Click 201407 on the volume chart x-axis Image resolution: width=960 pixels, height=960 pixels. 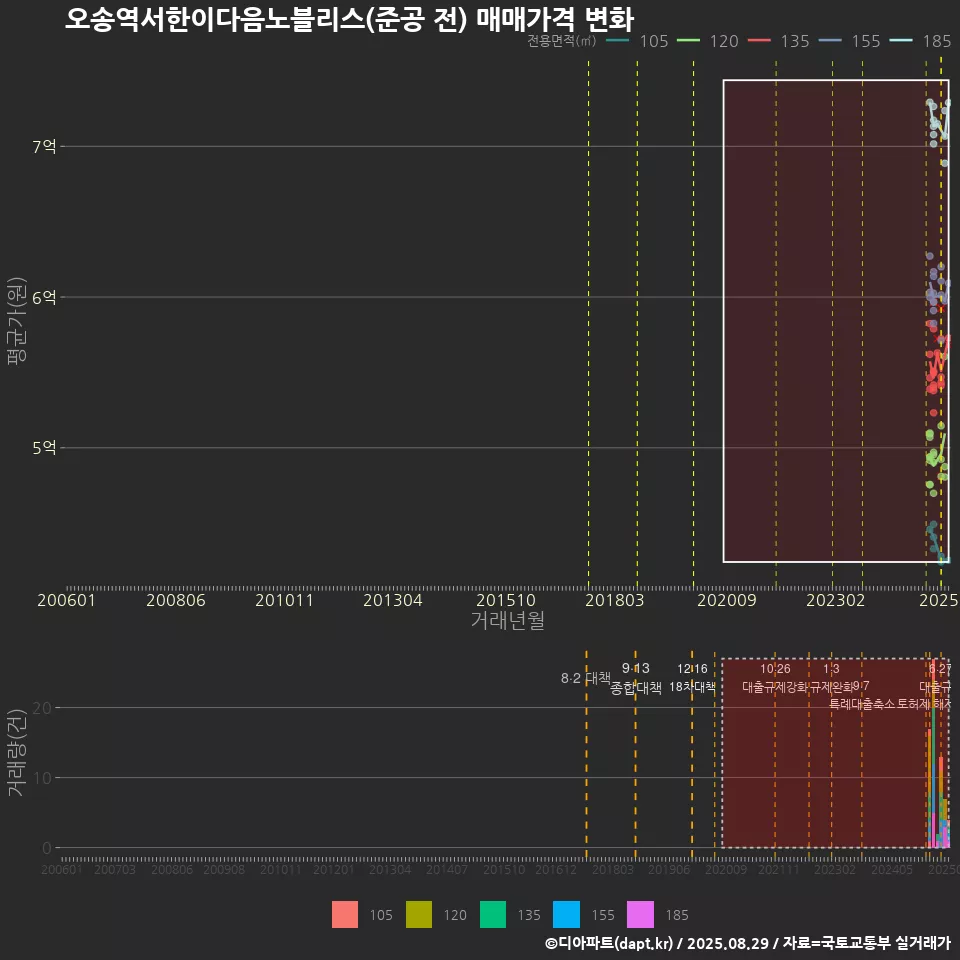447,869
